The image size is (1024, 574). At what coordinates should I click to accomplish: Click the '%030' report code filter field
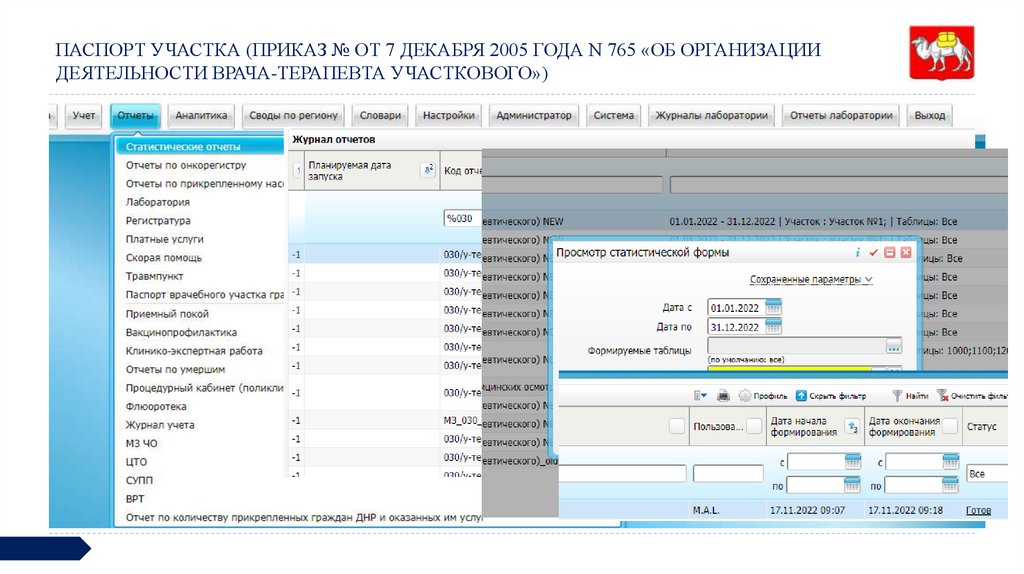click(x=461, y=218)
